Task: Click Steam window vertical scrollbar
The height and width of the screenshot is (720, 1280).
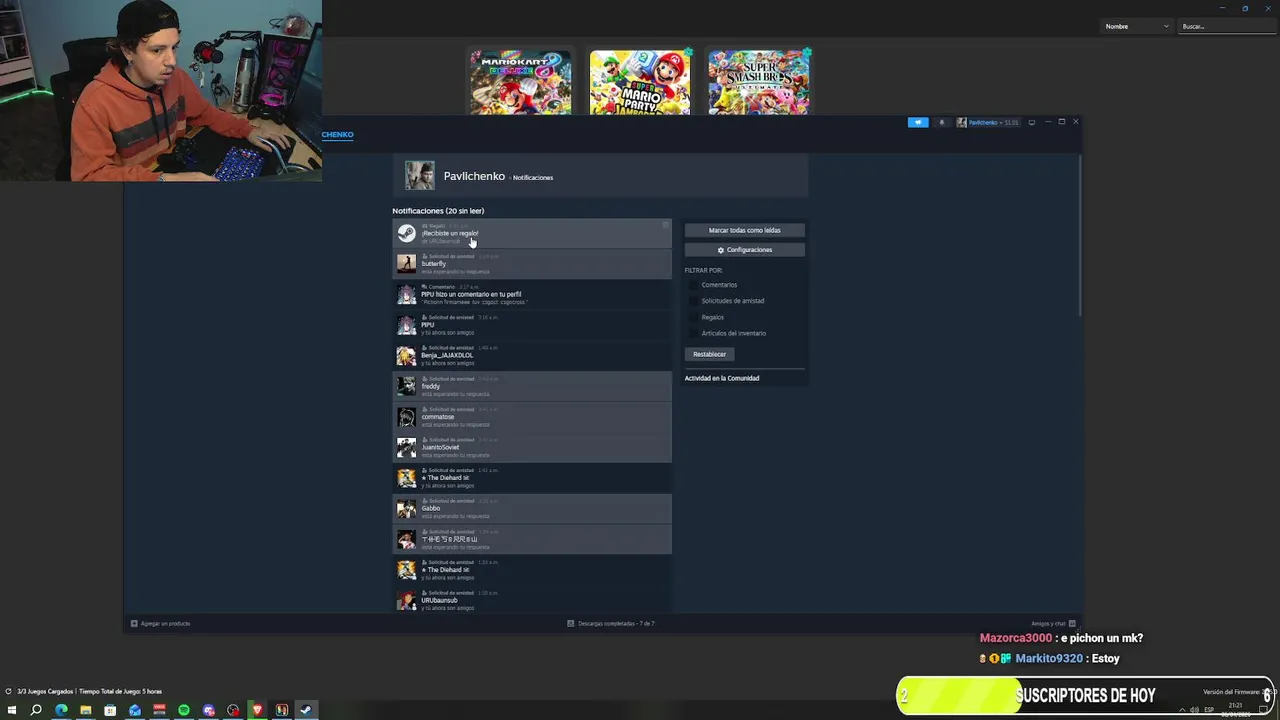Action: click(x=1080, y=235)
